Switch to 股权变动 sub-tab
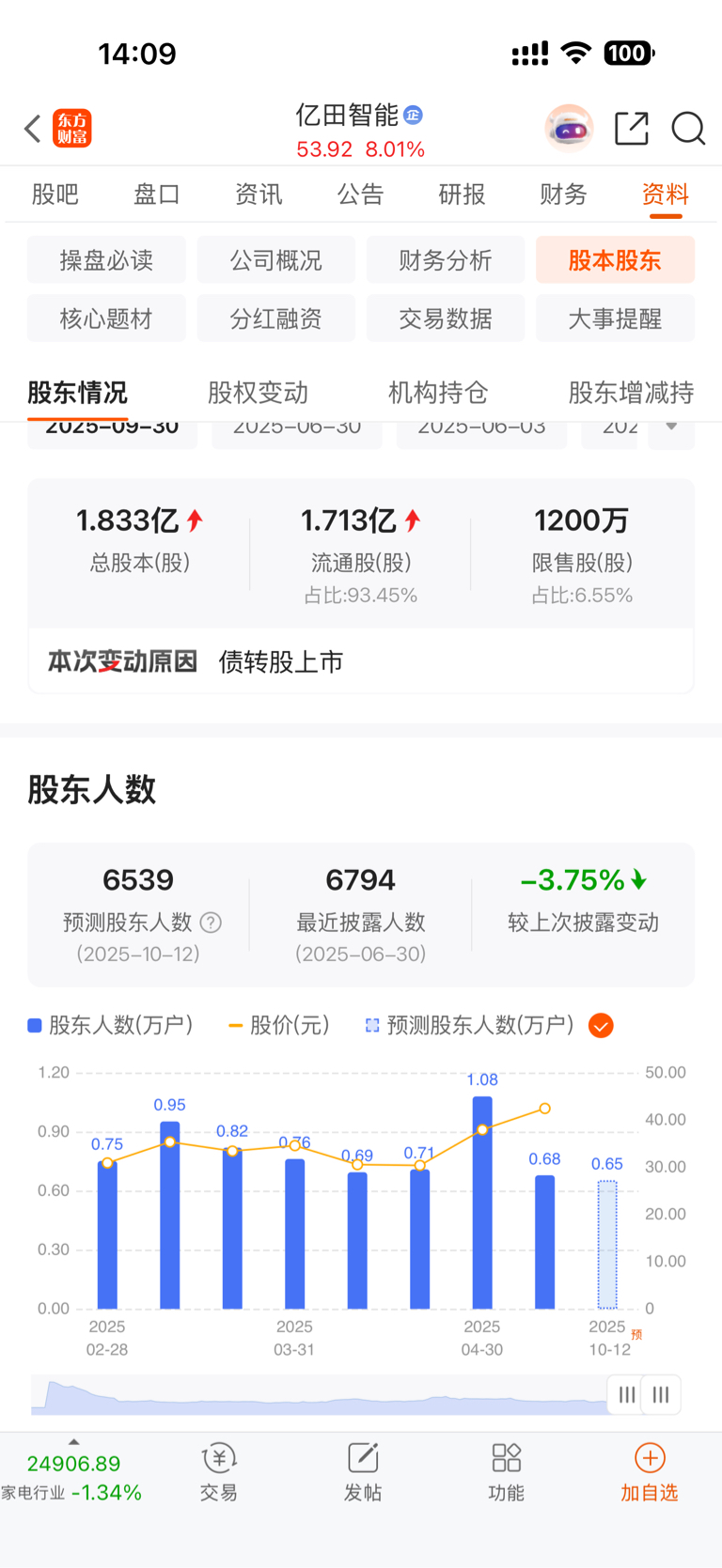Screen dimensions: 722x1568 click(x=258, y=393)
